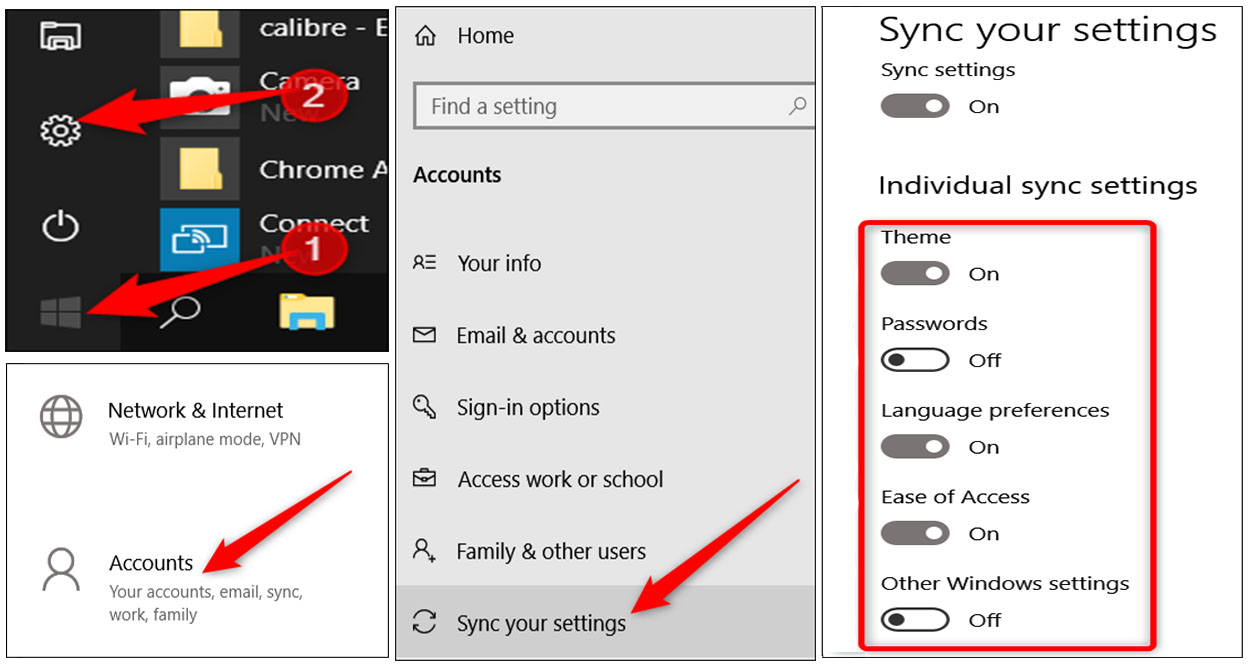Select the Windows Start button
Image resolution: width=1248 pixels, height=667 pixels.
tap(60, 310)
